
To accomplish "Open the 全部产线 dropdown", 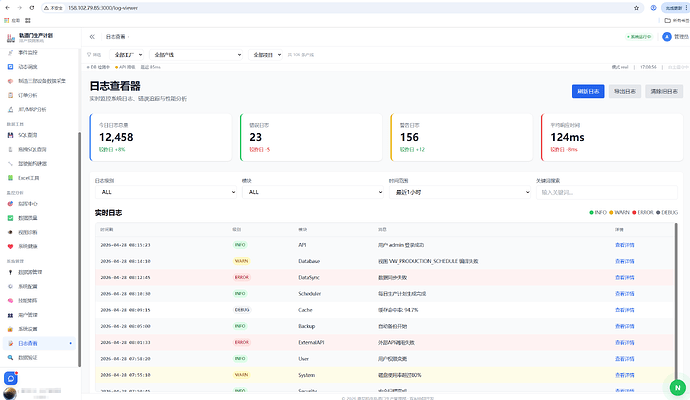I will (x=196, y=55).
